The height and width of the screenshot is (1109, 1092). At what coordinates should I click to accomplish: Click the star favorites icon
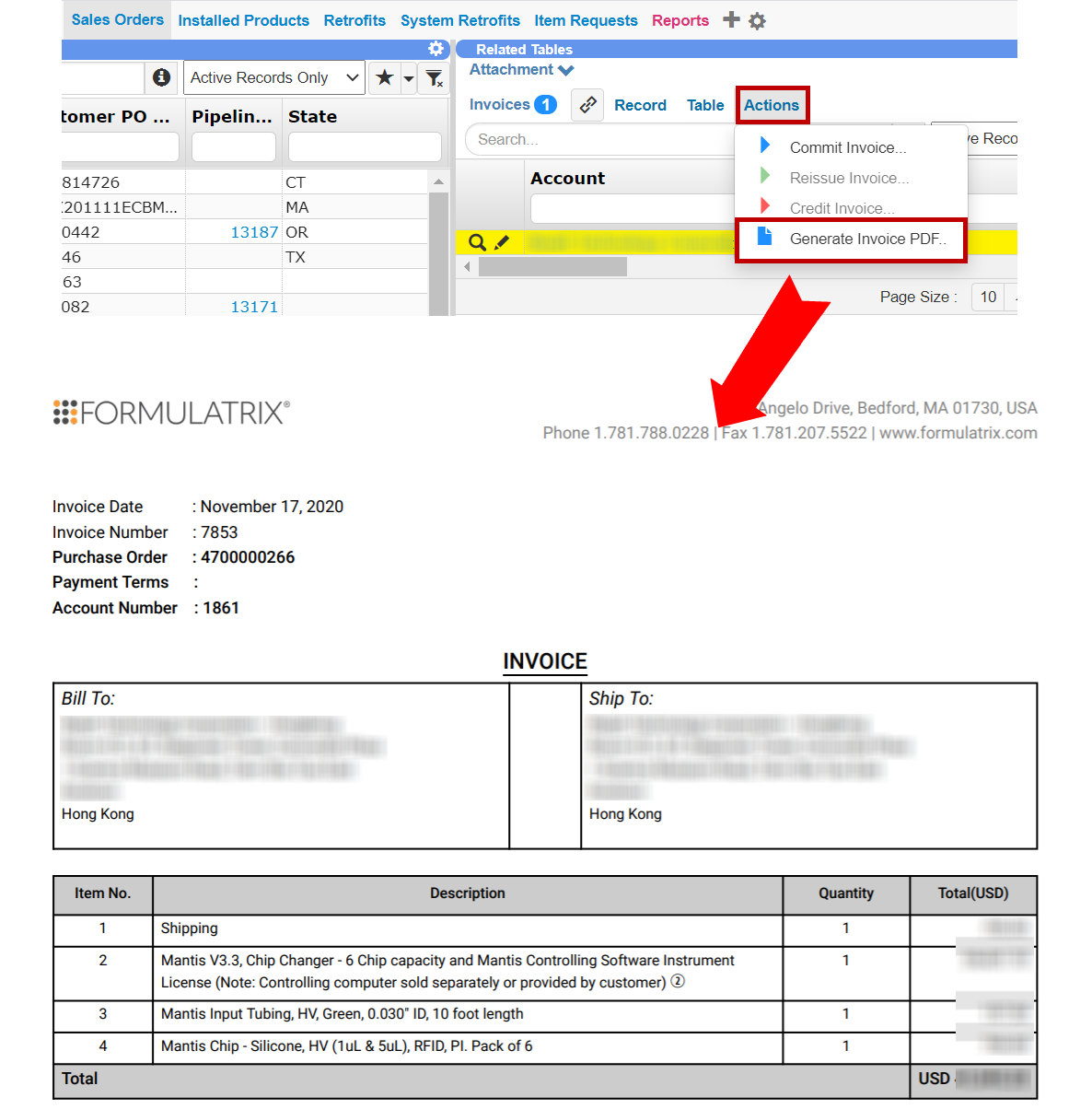pos(385,77)
